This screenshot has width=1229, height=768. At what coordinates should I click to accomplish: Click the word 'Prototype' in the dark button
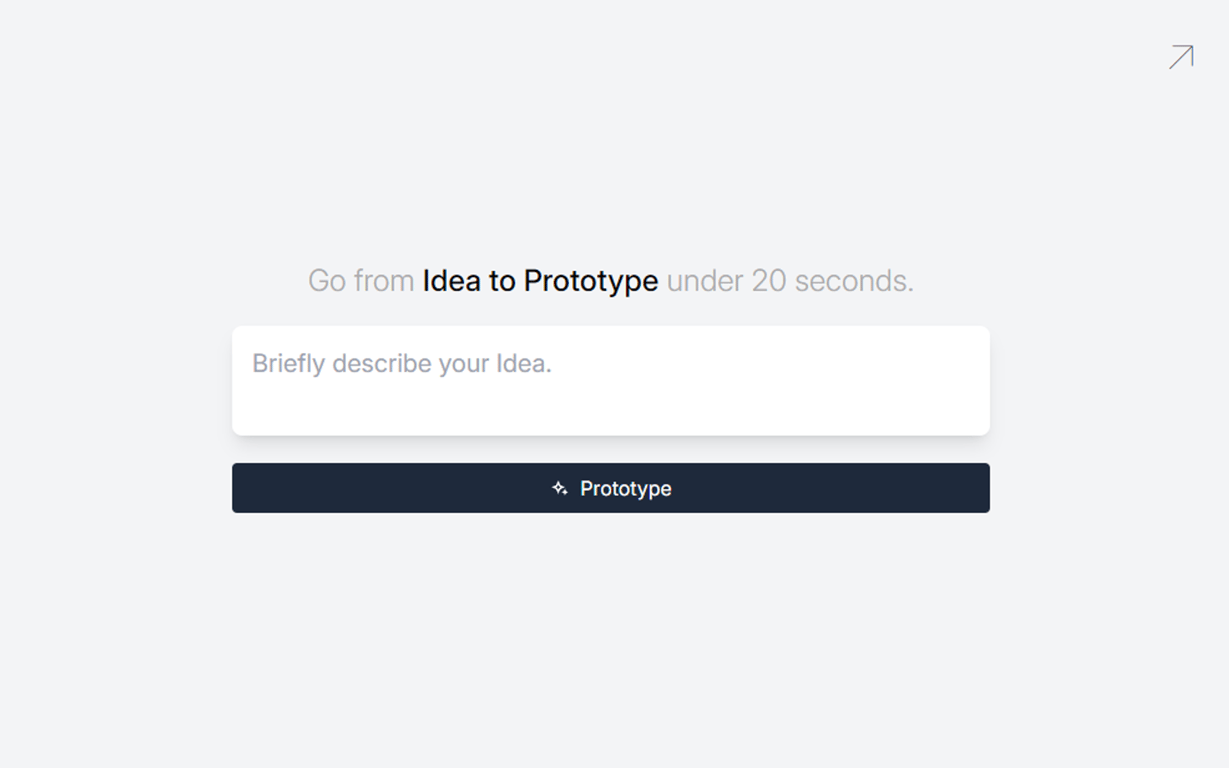point(626,489)
